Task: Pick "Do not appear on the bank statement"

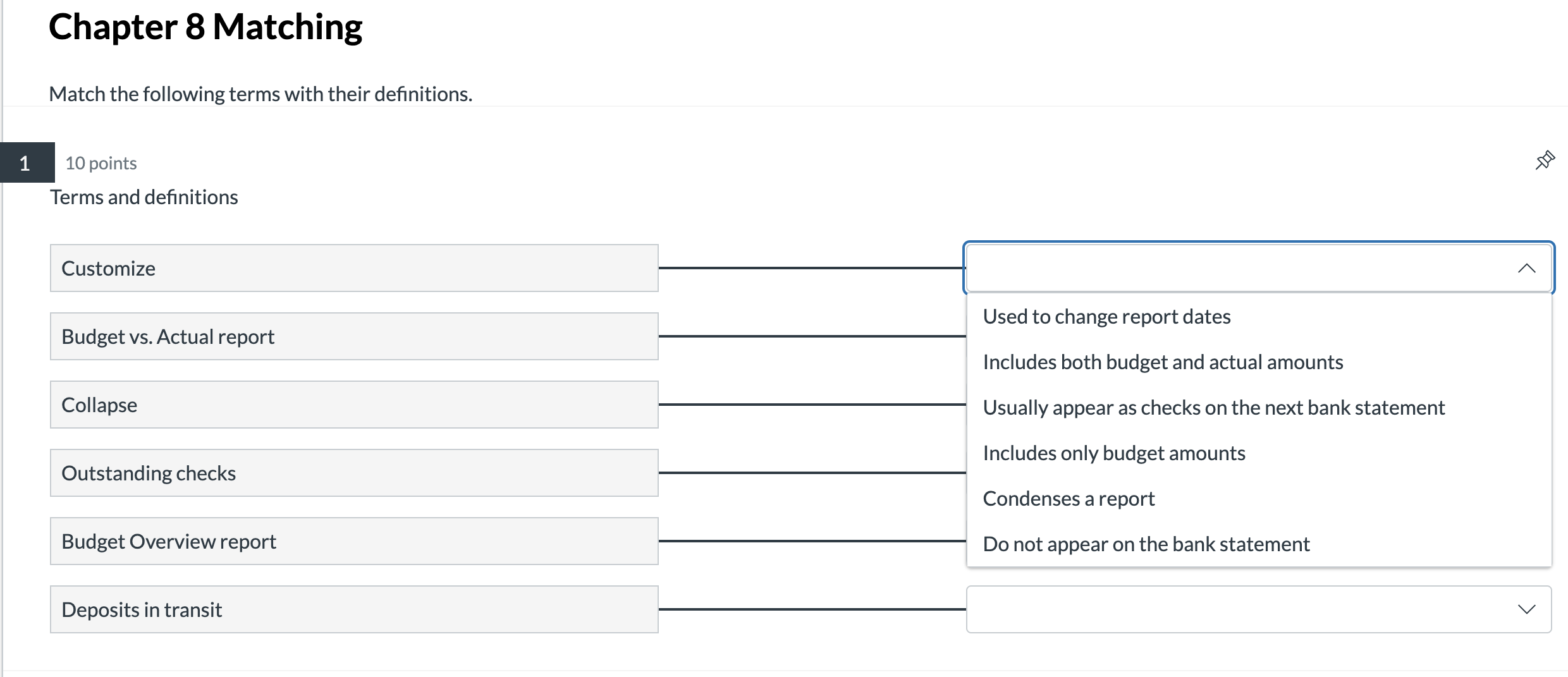Action: [1146, 543]
